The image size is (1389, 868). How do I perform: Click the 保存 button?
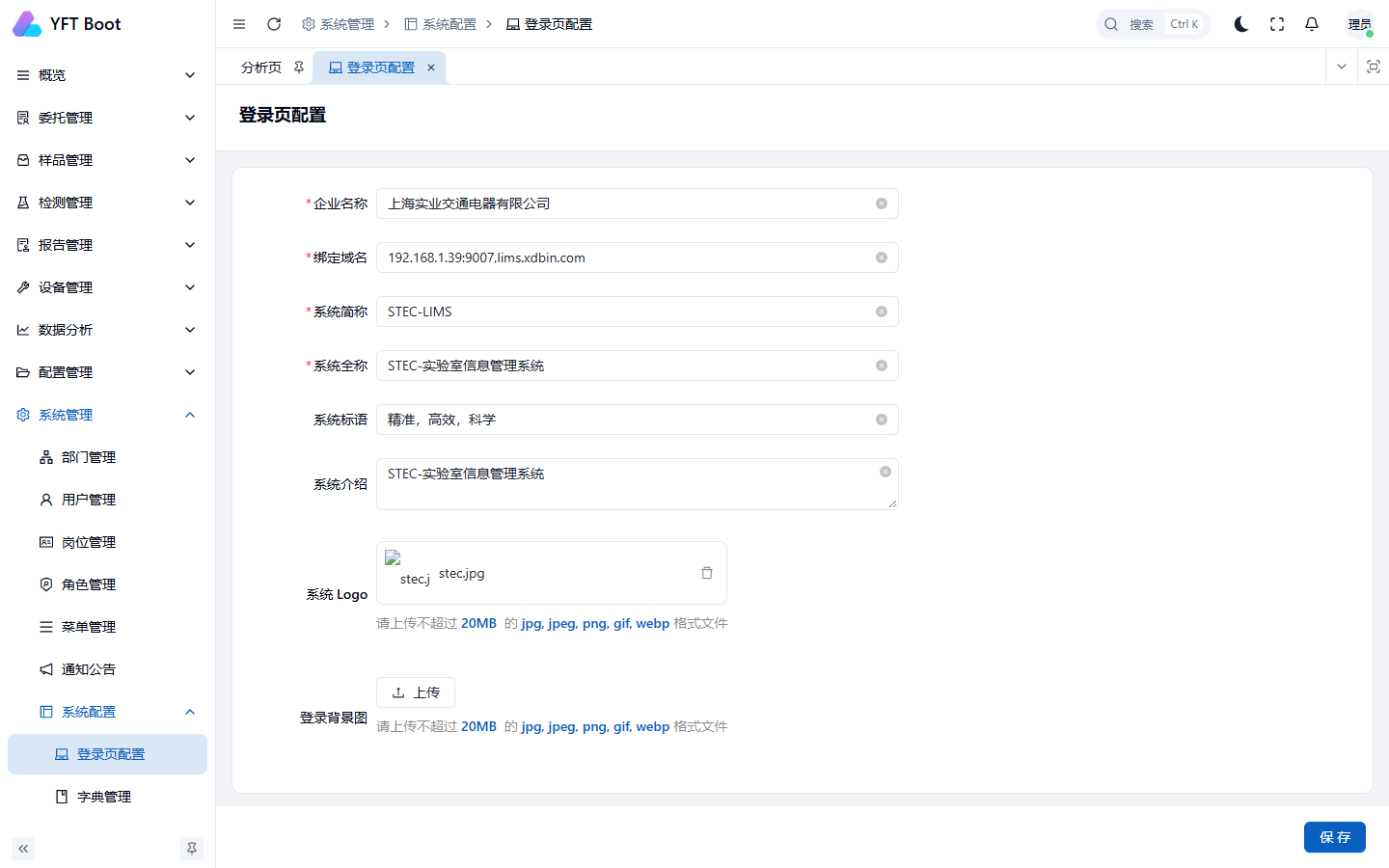click(1335, 837)
